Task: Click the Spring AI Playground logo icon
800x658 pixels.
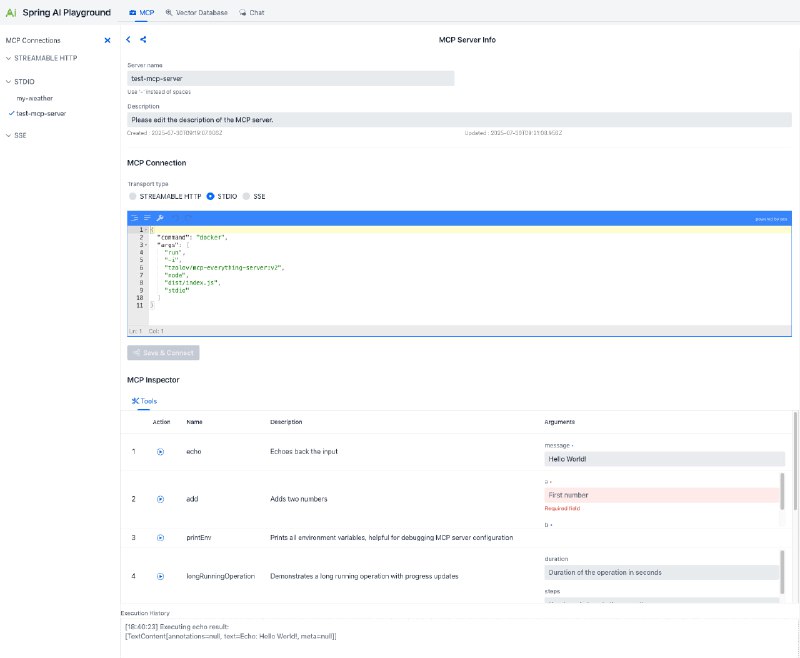Action: coord(11,11)
